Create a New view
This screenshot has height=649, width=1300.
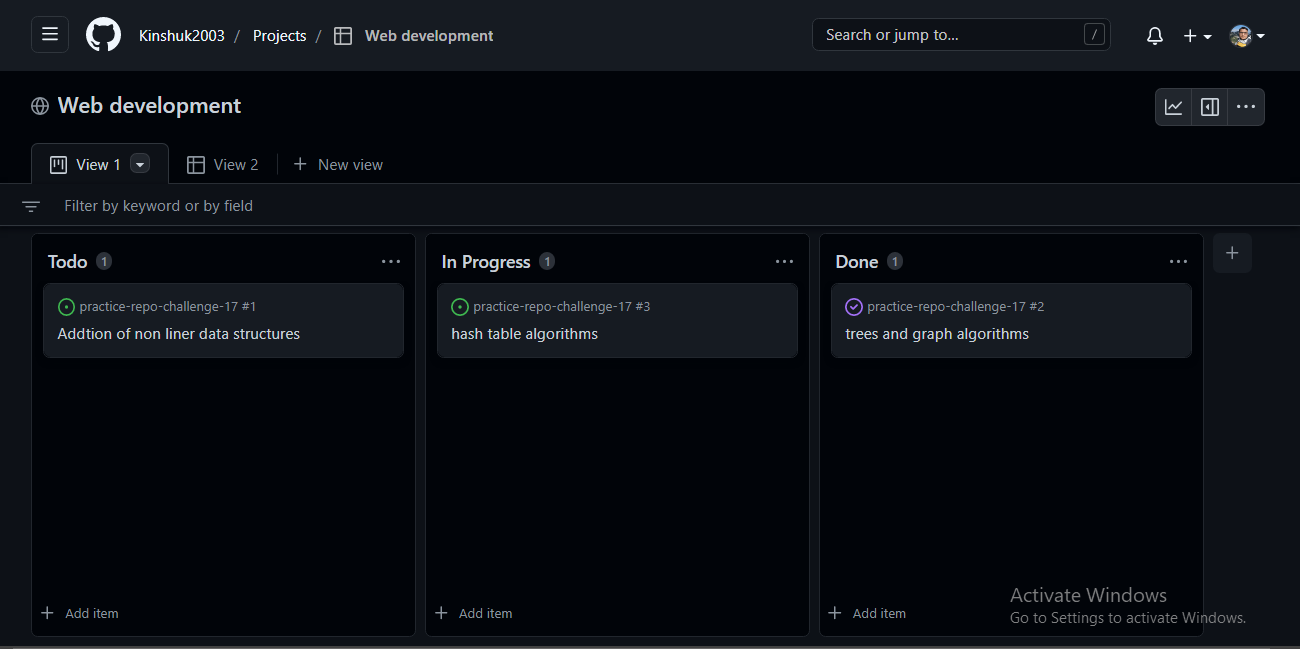coord(338,164)
